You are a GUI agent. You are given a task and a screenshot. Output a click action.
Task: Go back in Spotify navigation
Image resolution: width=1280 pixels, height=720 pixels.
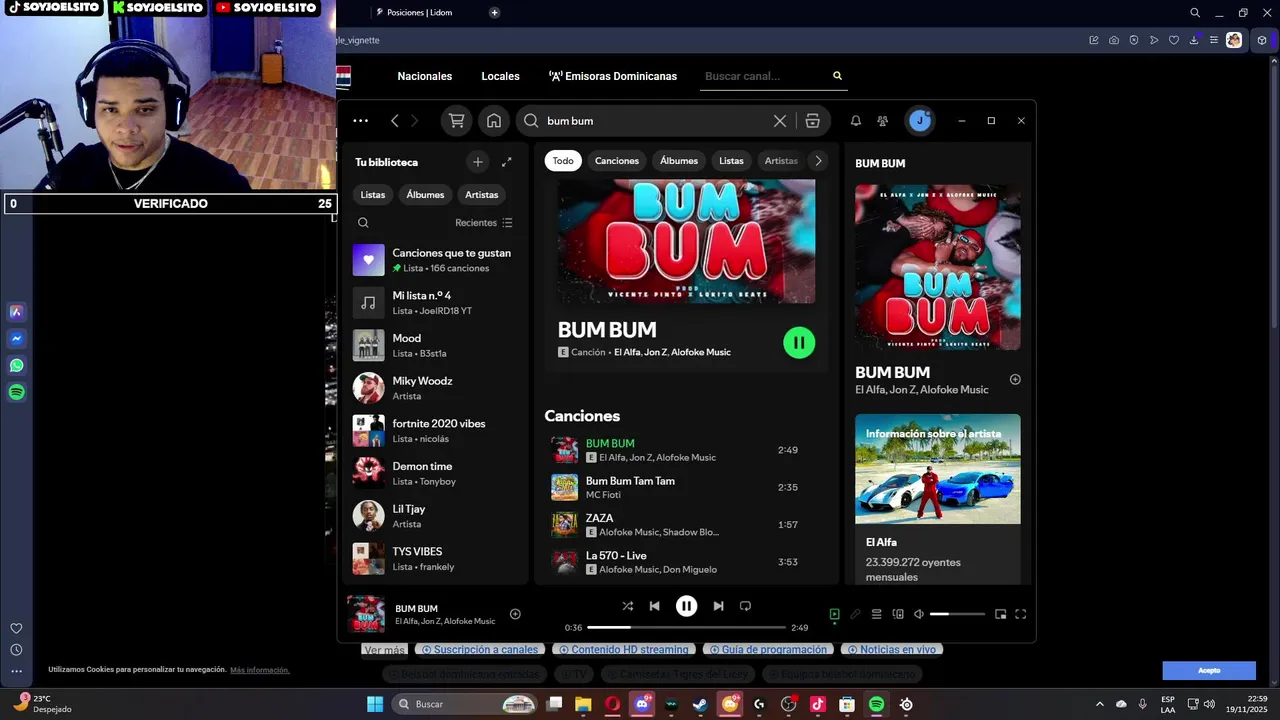point(395,121)
